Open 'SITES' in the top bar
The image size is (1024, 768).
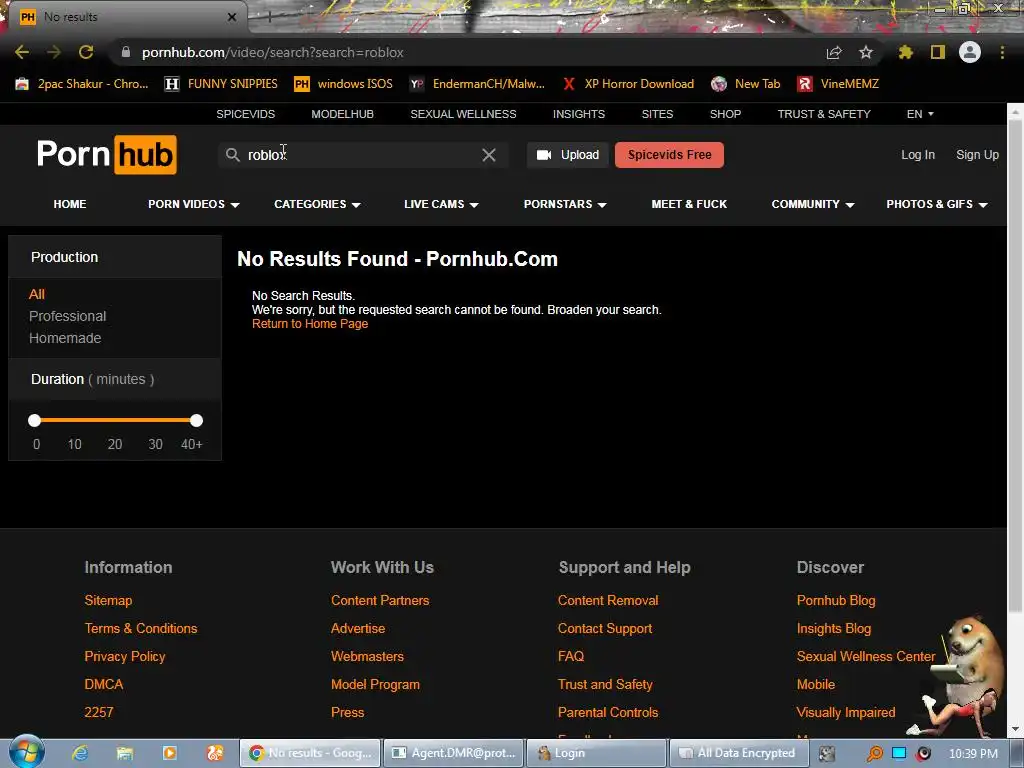(657, 114)
